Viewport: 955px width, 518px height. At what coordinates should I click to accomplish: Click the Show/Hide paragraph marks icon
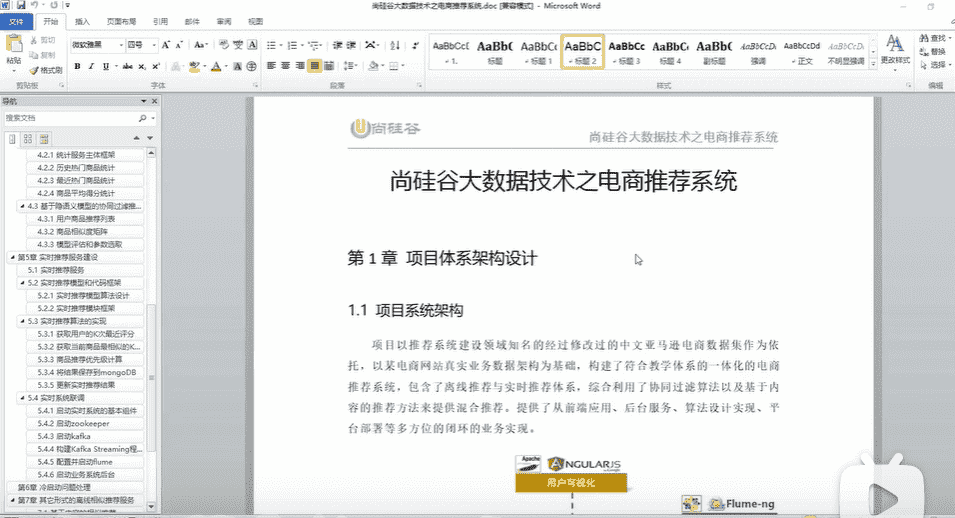tap(415, 45)
